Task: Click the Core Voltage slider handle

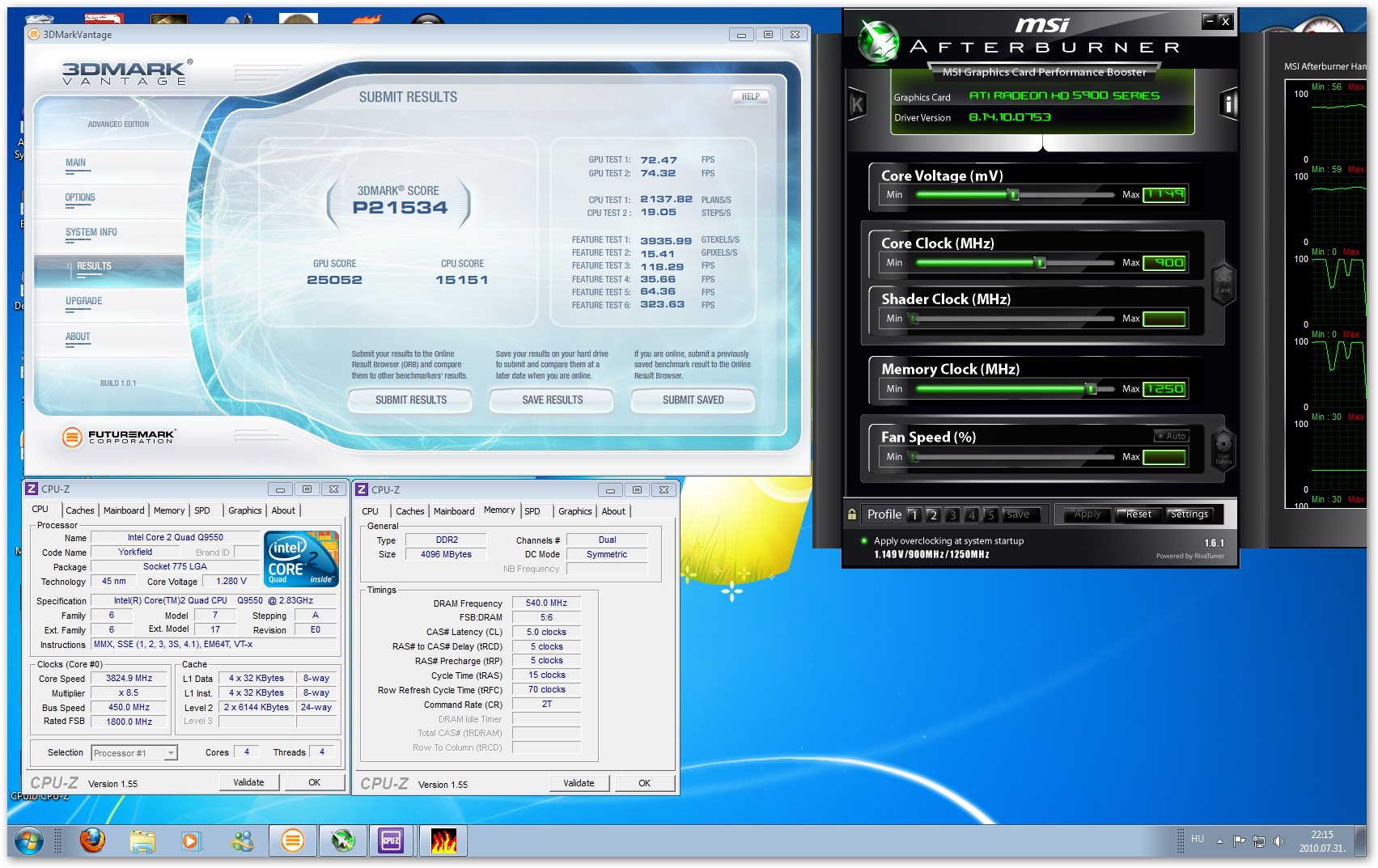Action: coord(1012,194)
